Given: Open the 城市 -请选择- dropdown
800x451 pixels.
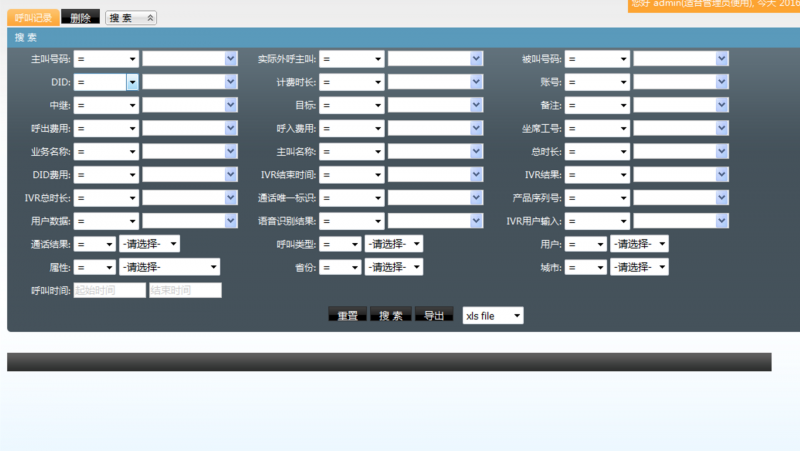Looking at the screenshot, I should [639, 267].
